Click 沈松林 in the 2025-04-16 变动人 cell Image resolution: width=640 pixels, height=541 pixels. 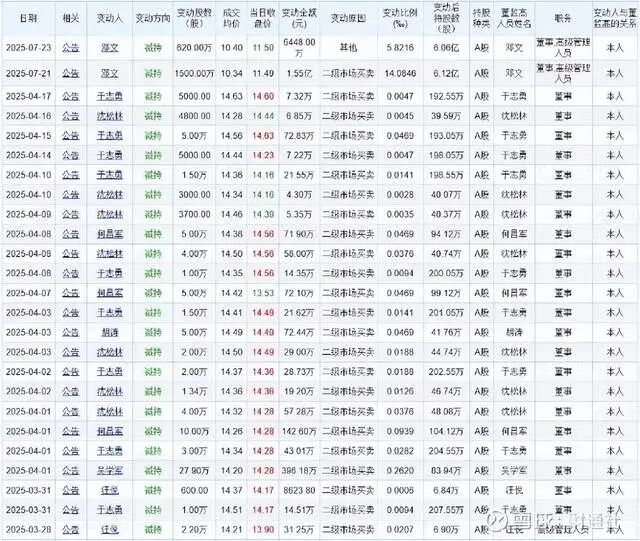[110, 116]
